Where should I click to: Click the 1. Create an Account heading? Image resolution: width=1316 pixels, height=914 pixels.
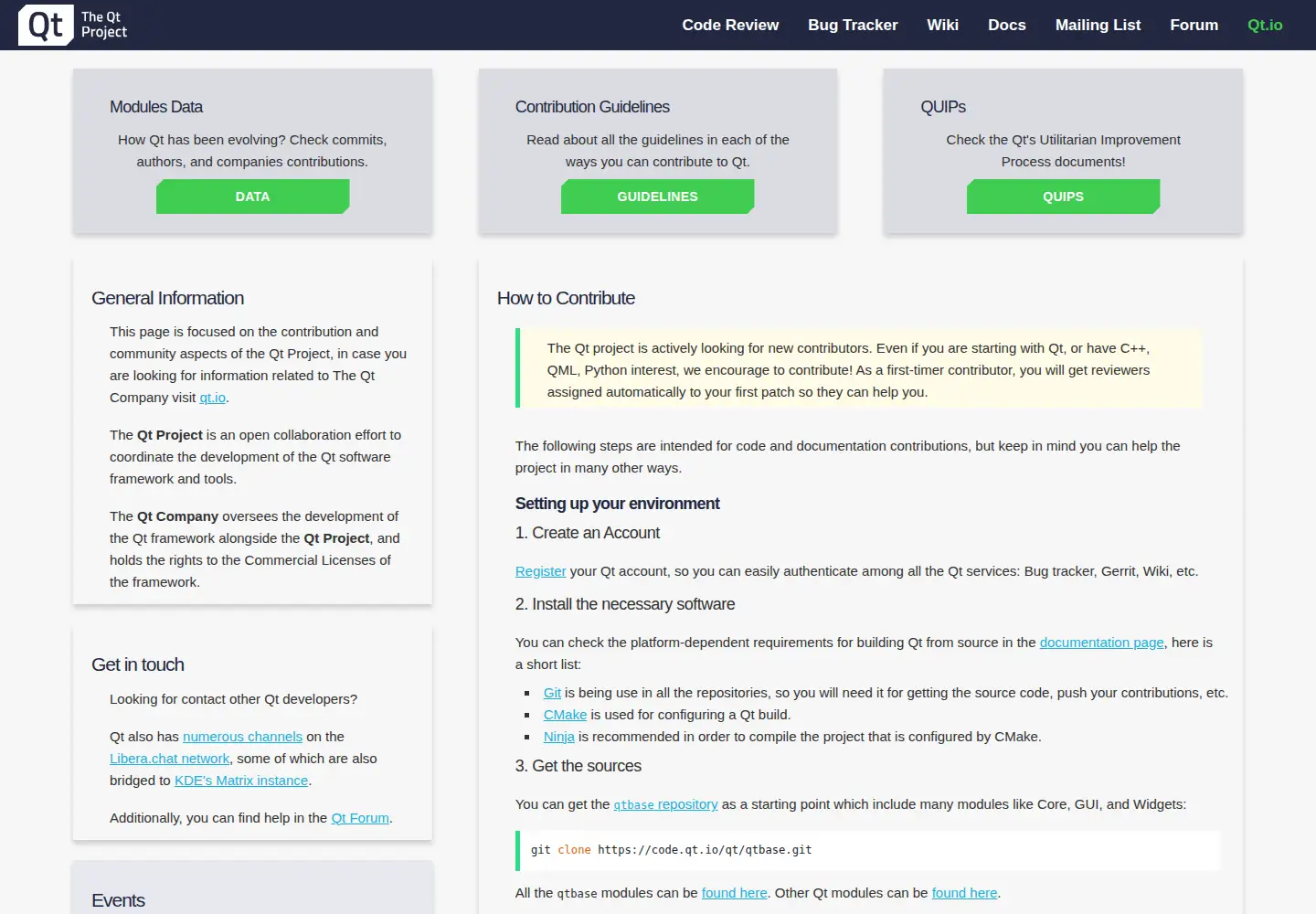tap(587, 533)
